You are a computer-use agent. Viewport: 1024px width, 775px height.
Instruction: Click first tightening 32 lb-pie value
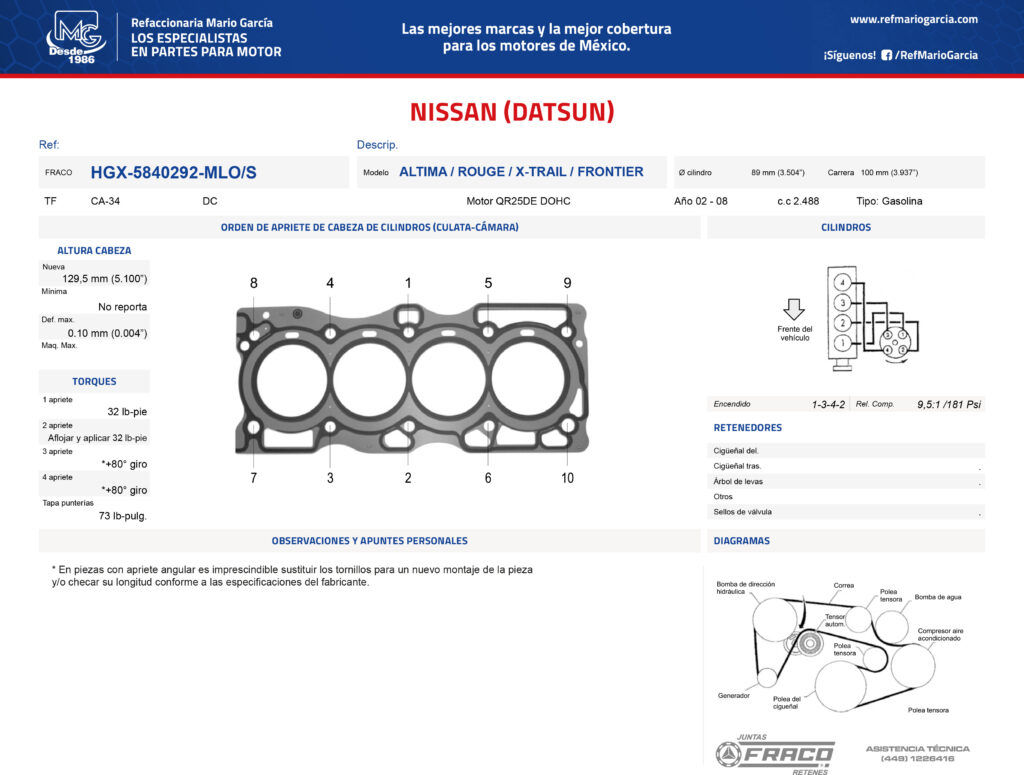127,412
